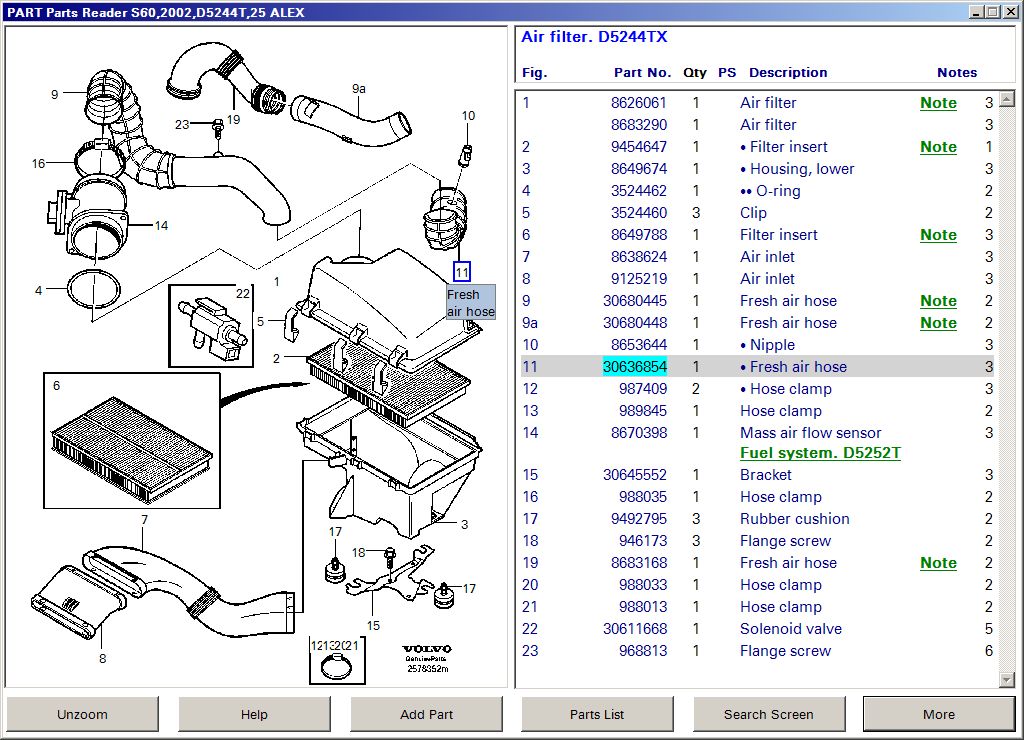Viewport: 1024px width, 740px height.
Task: Click the Add Part button
Action: coord(426,714)
